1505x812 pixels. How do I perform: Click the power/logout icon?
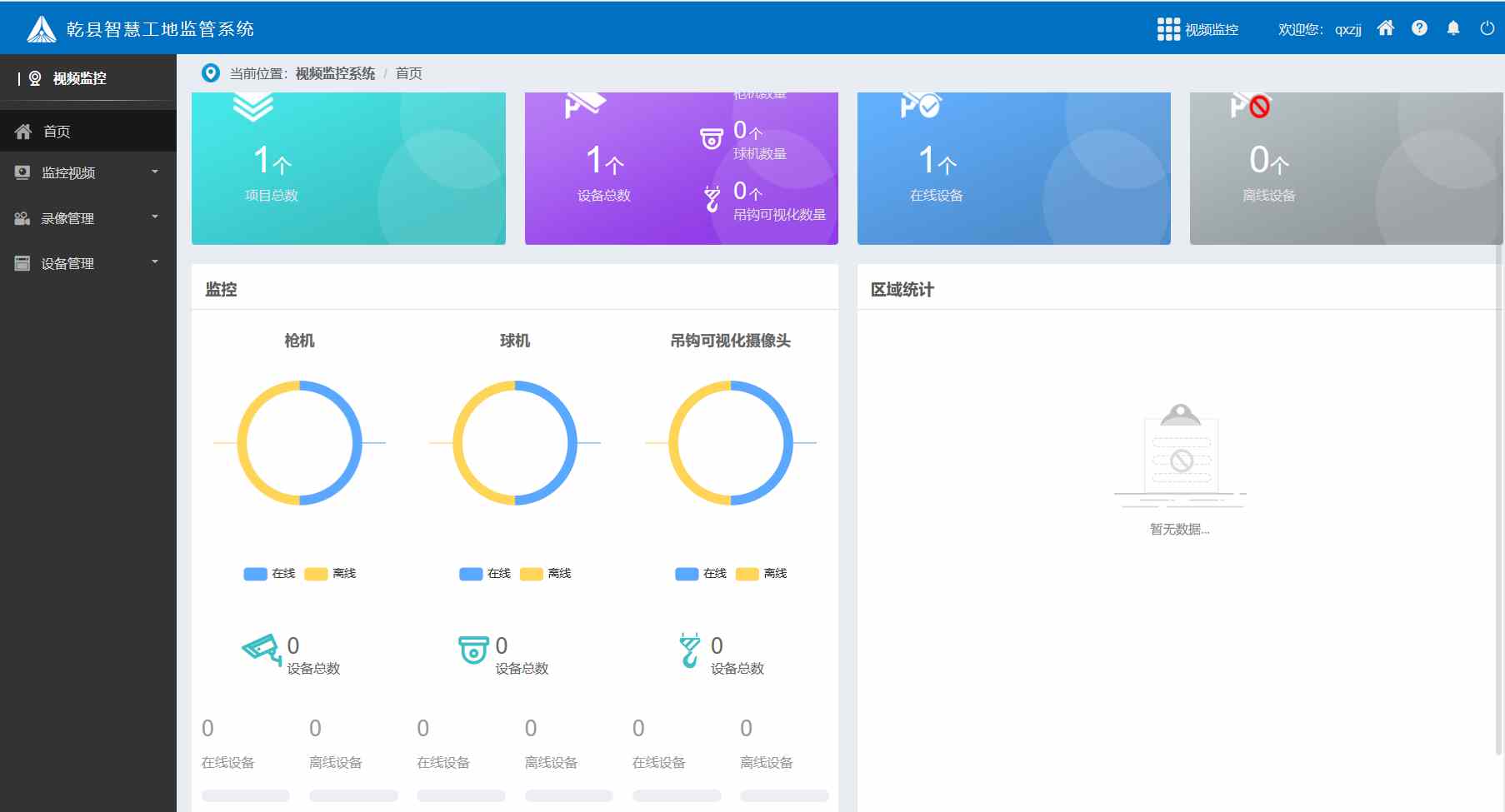[x=1487, y=27]
